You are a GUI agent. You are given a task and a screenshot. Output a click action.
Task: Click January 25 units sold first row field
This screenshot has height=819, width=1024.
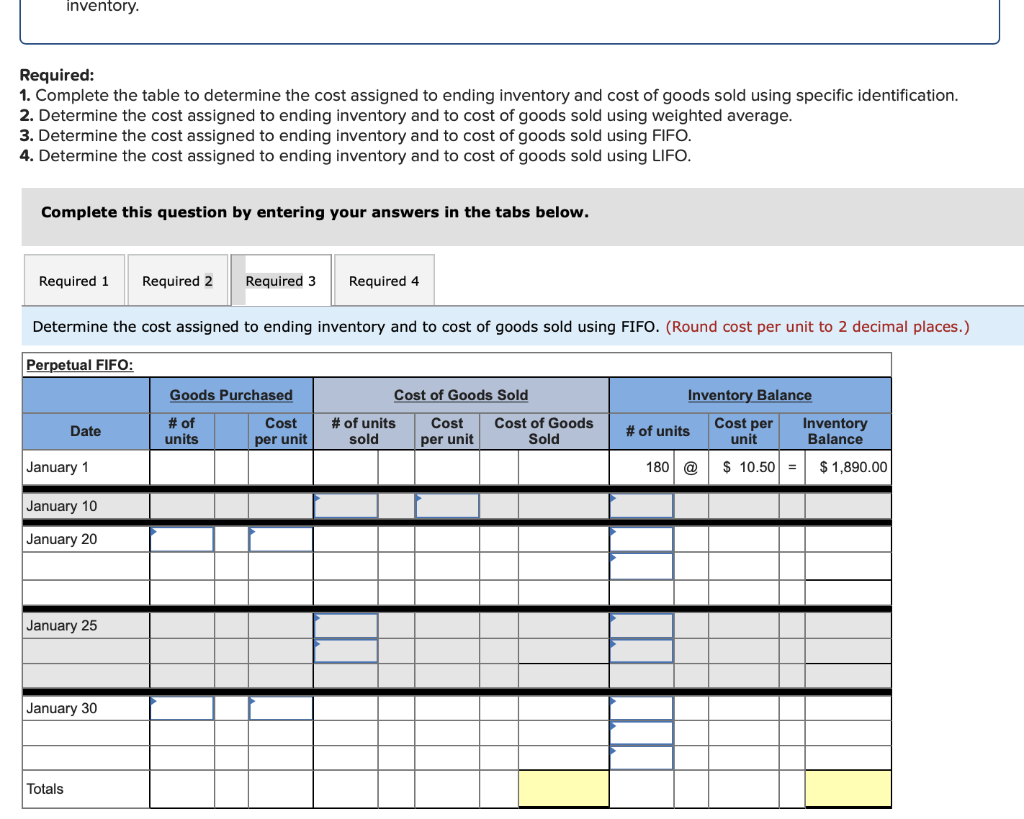[345, 626]
